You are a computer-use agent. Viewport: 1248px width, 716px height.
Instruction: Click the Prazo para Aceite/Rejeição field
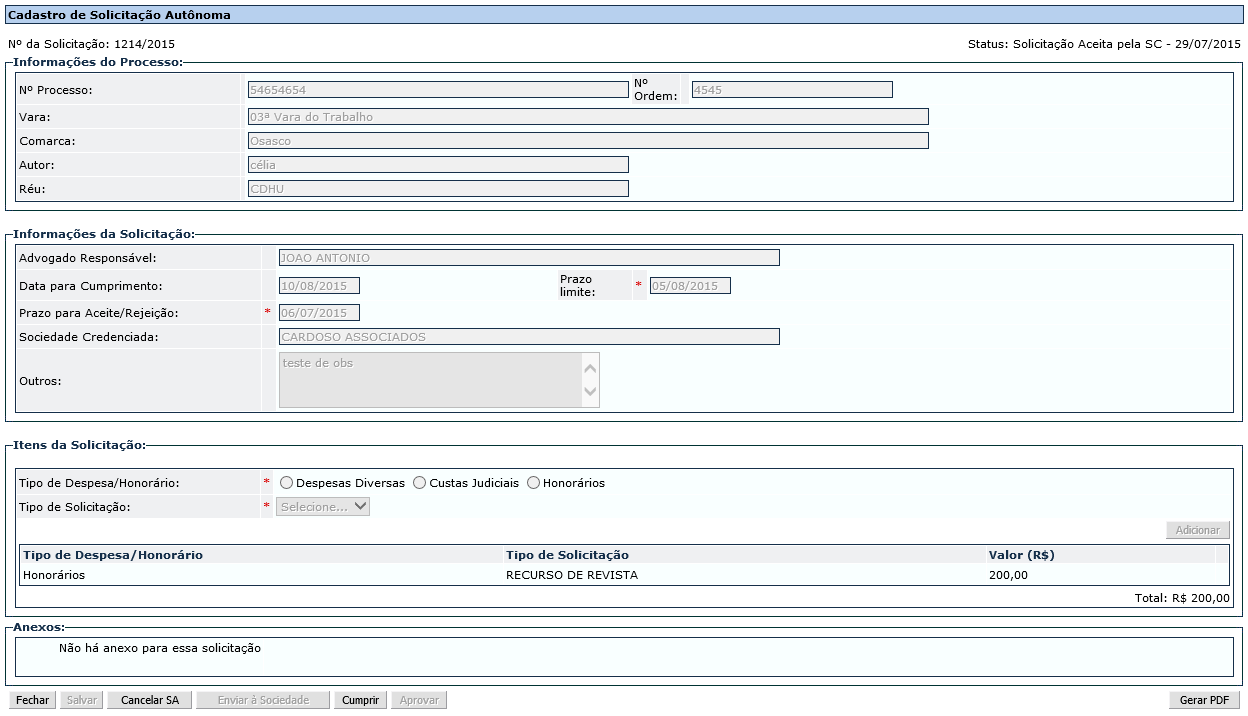(x=319, y=313)
